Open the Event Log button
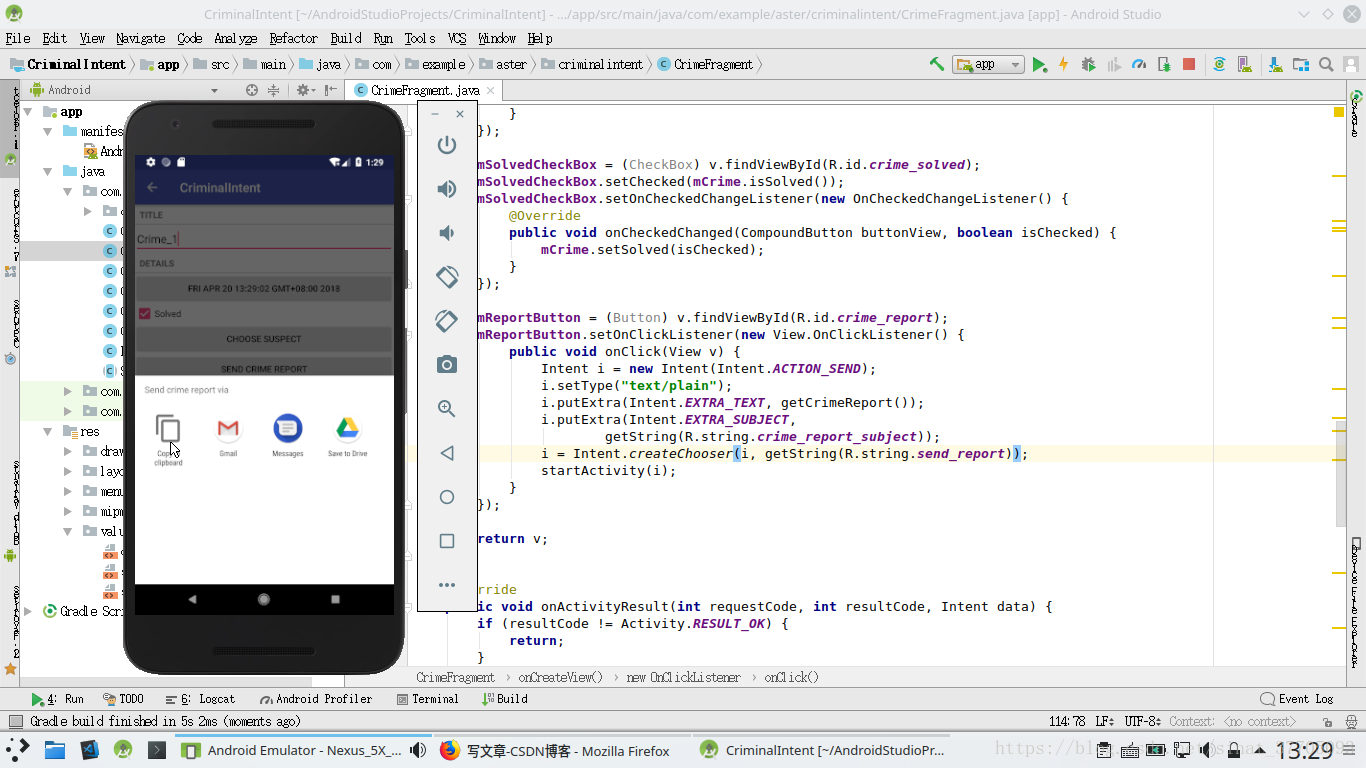The image size is (1366, 768). coord(1297,699)
